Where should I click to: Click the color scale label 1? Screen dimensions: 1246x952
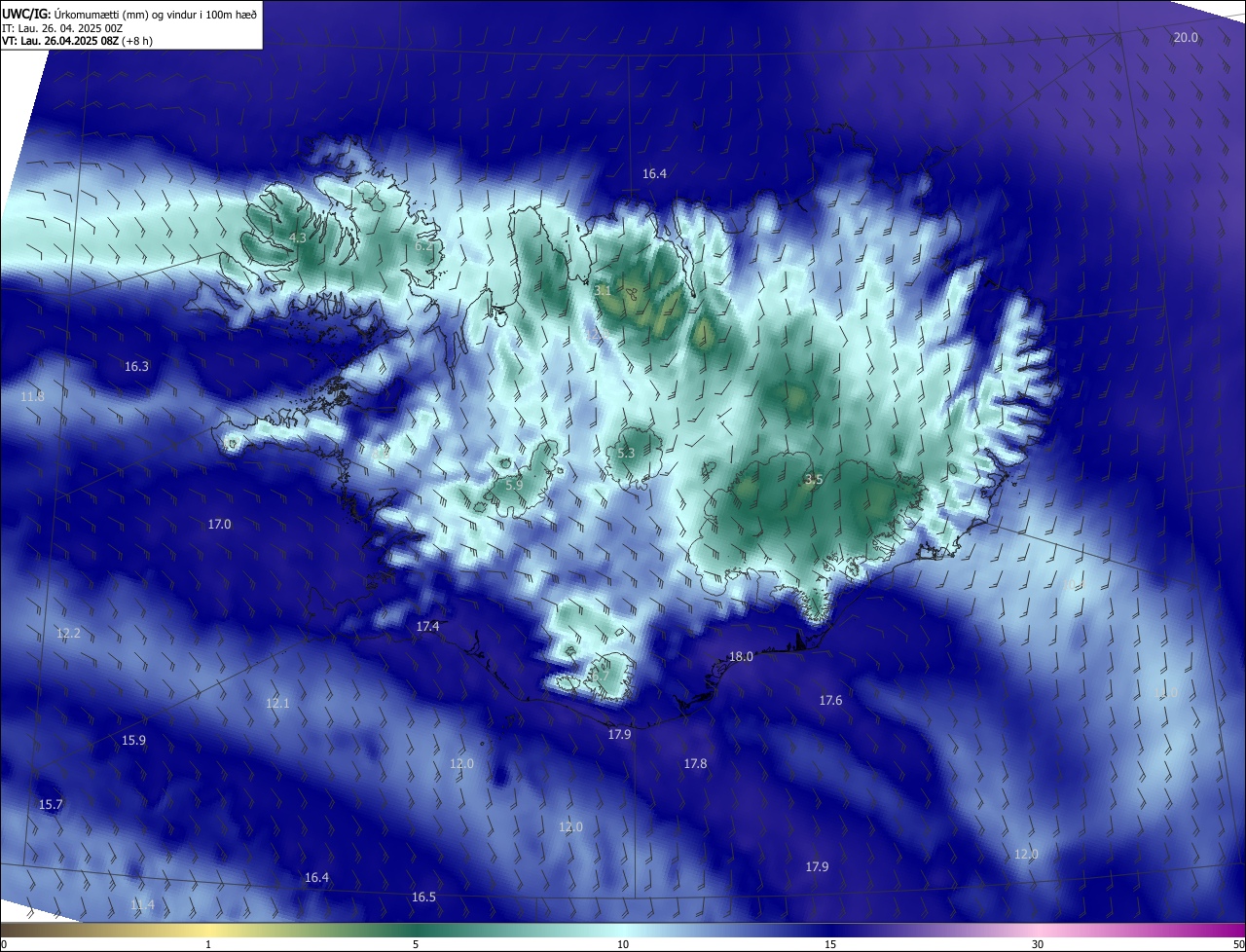(x=208, y=944)
